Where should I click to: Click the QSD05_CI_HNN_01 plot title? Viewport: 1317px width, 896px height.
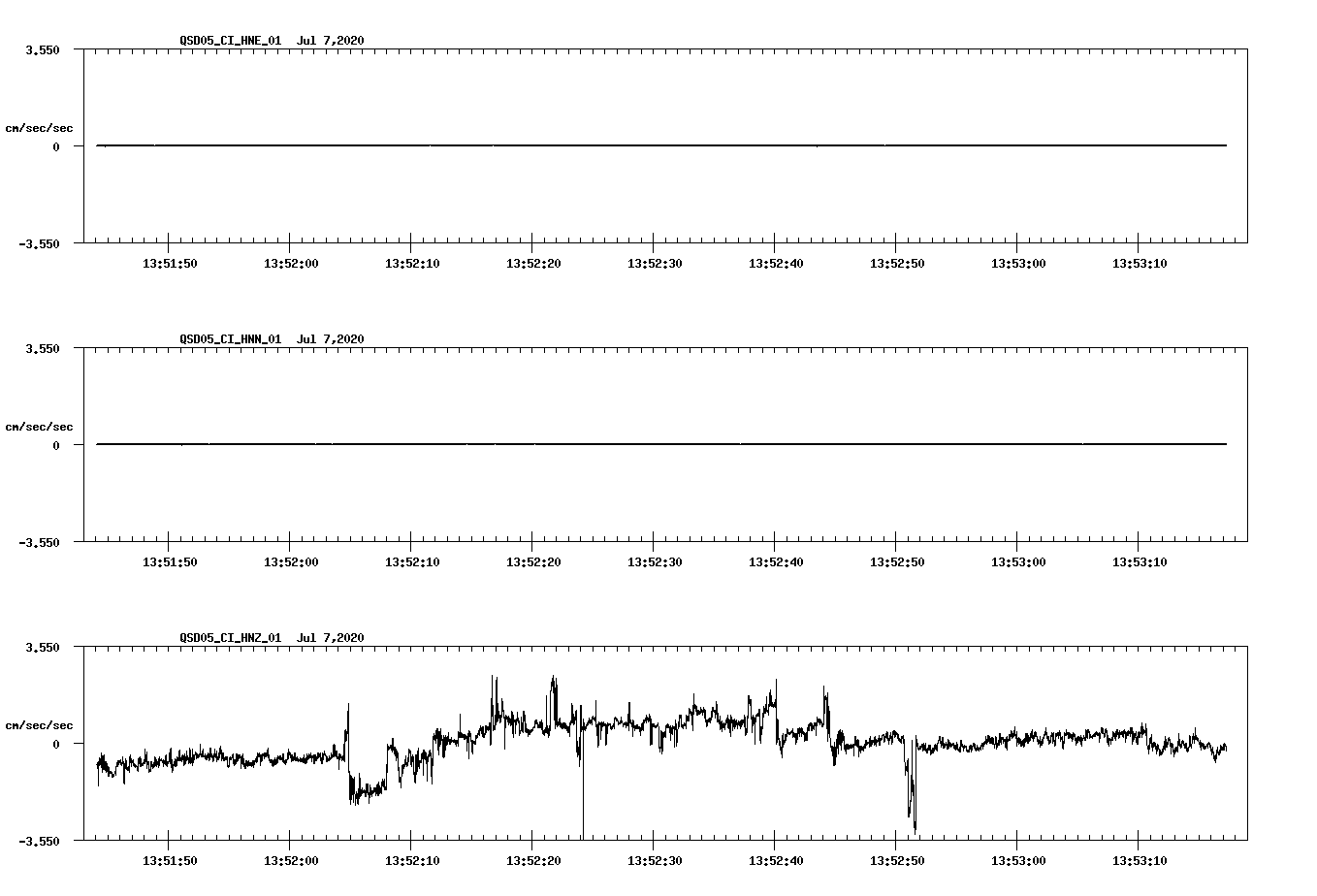pos(272,338)
